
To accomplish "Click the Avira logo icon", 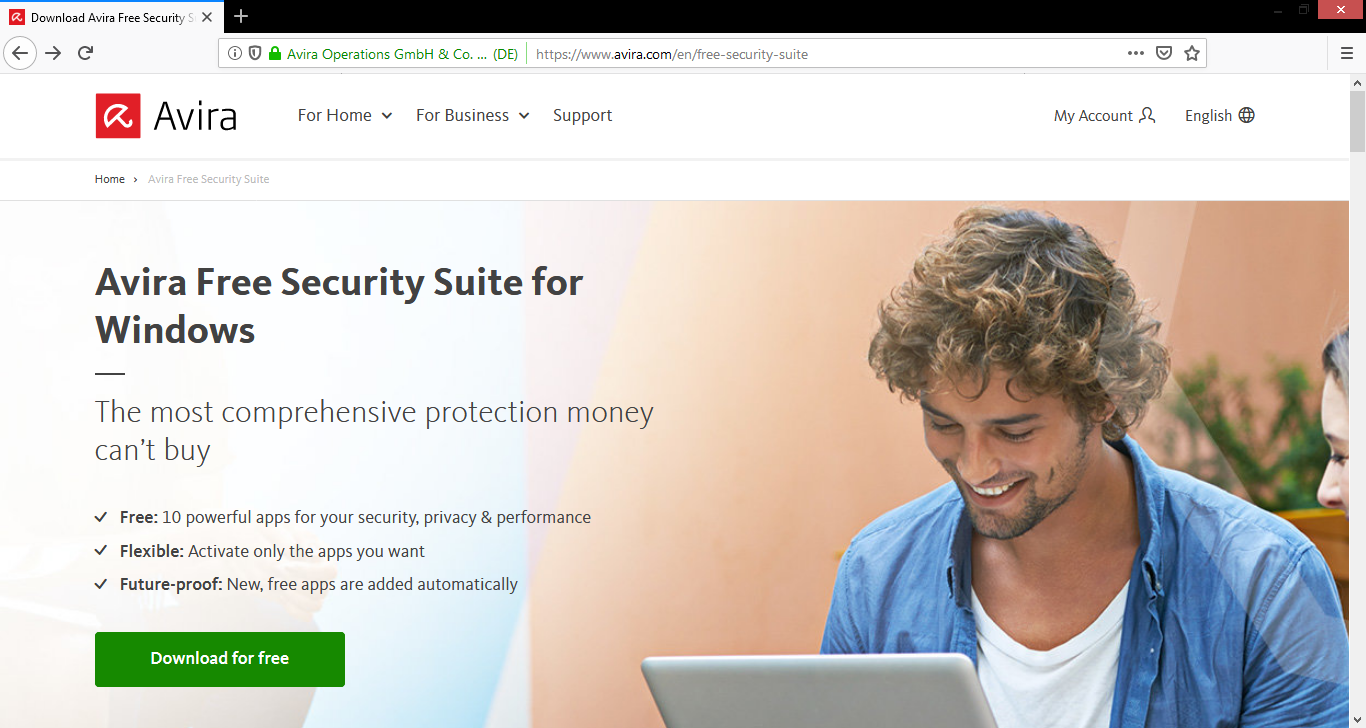I will coord(118,116).
